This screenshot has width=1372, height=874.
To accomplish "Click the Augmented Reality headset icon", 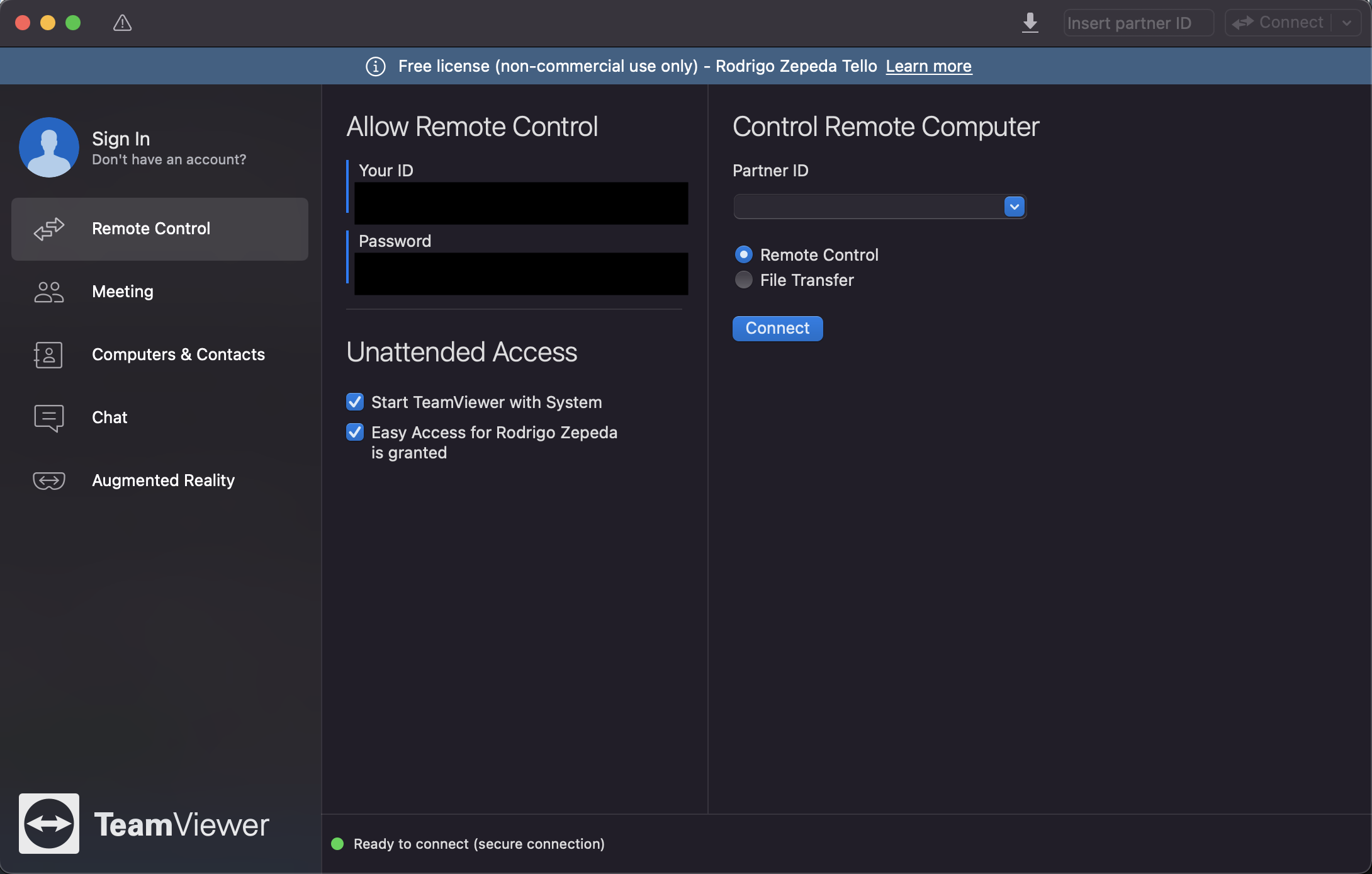I will [49, 480].
